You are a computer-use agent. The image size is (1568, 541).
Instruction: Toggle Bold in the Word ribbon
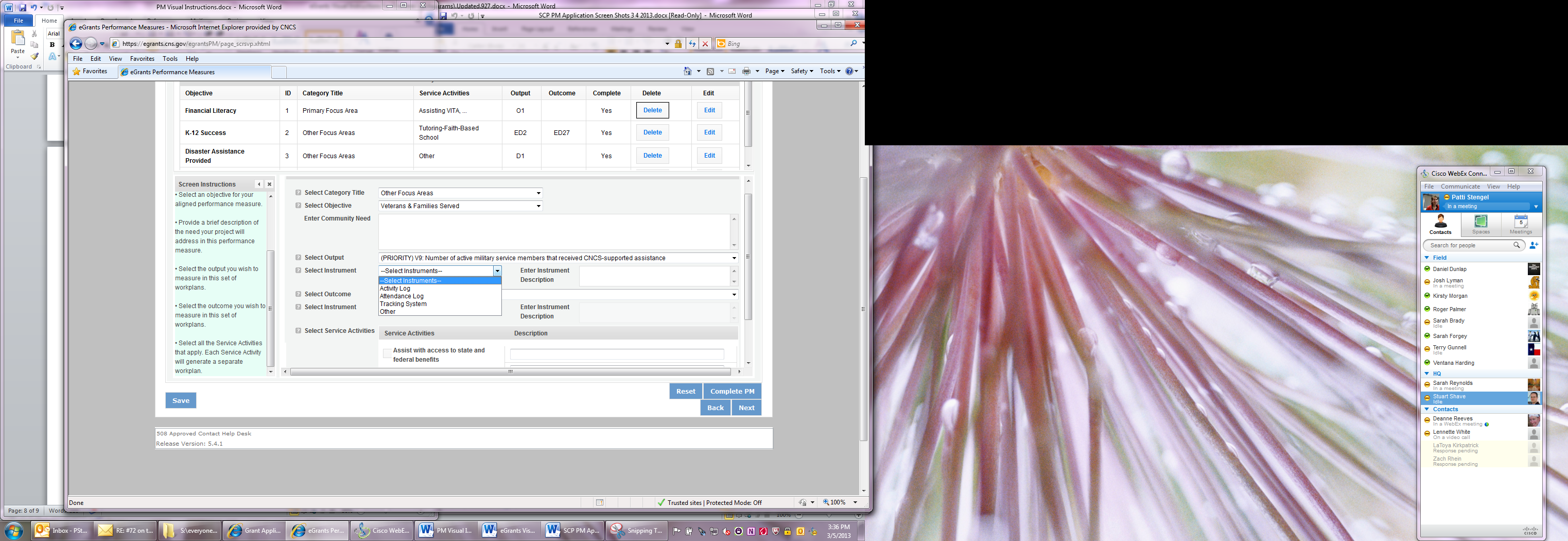[53, 44]
